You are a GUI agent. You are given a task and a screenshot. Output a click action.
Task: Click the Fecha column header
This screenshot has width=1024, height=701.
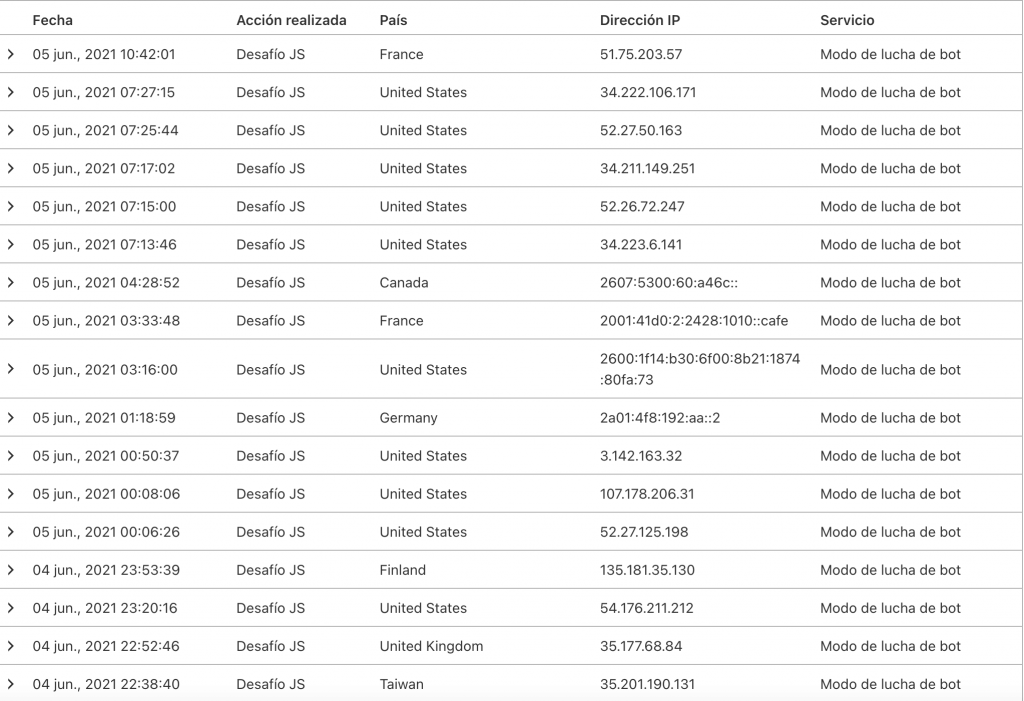[53, 20]
